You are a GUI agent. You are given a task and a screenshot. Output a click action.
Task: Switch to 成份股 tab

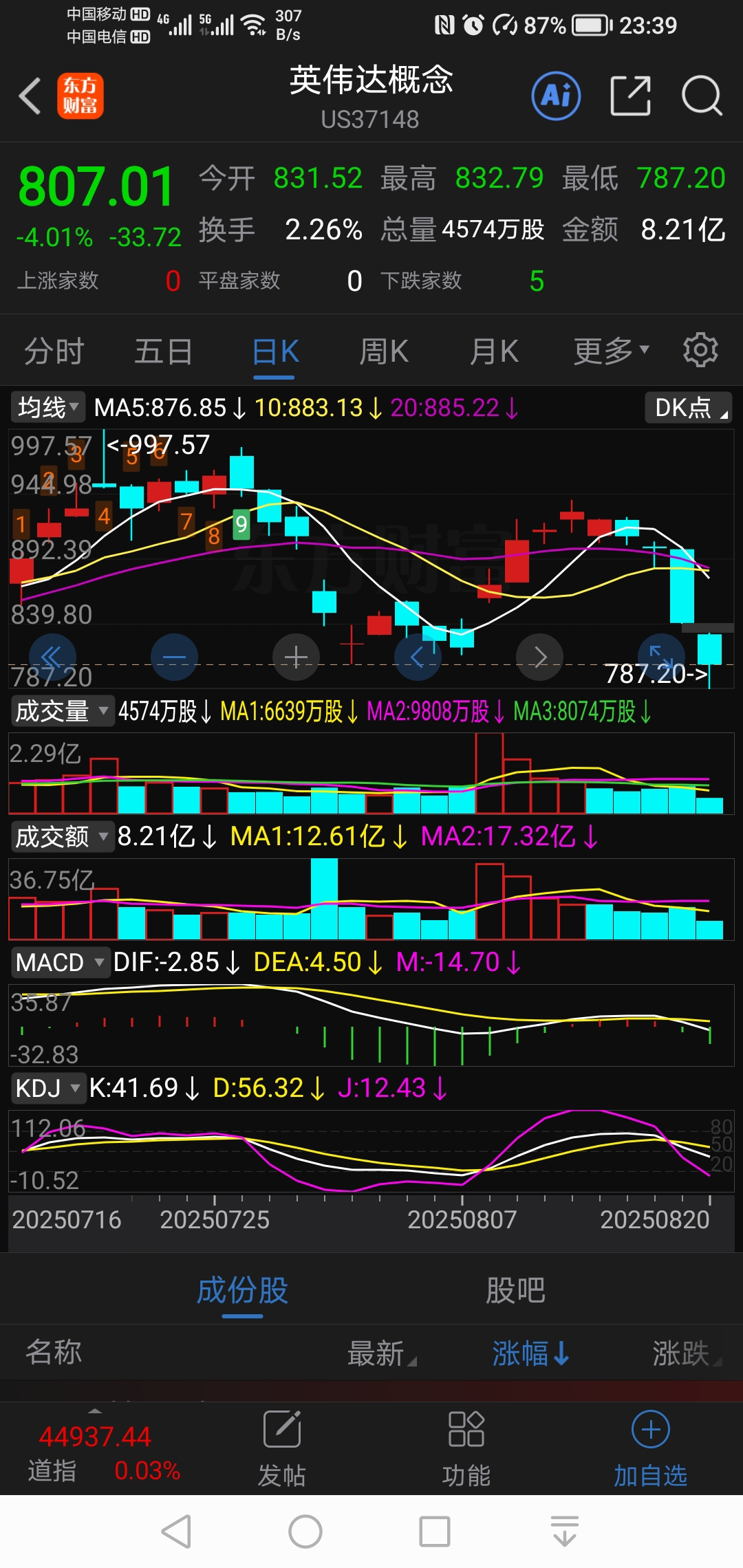[x=242, y=1290]
